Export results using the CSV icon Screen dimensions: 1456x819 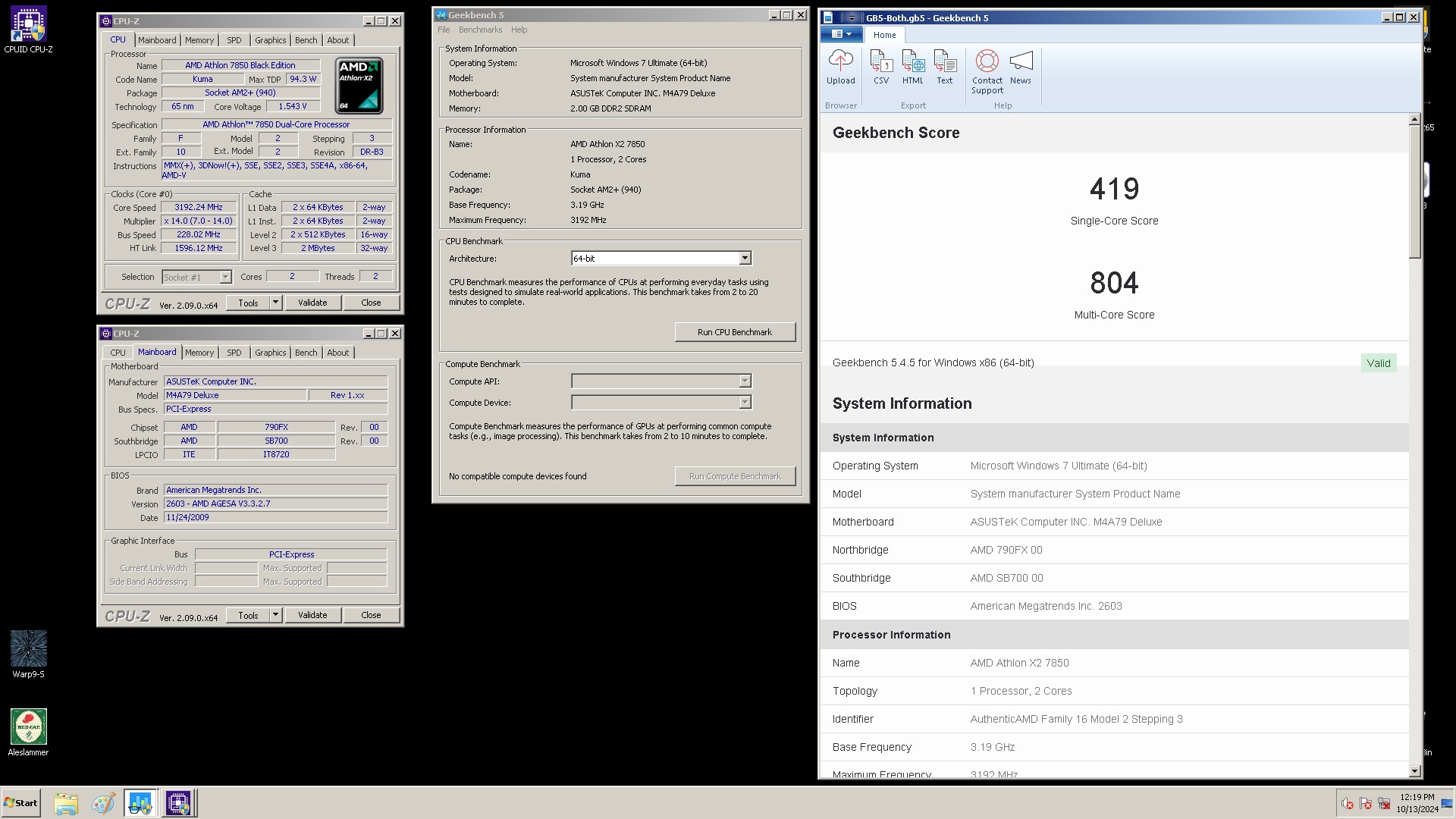880,67
